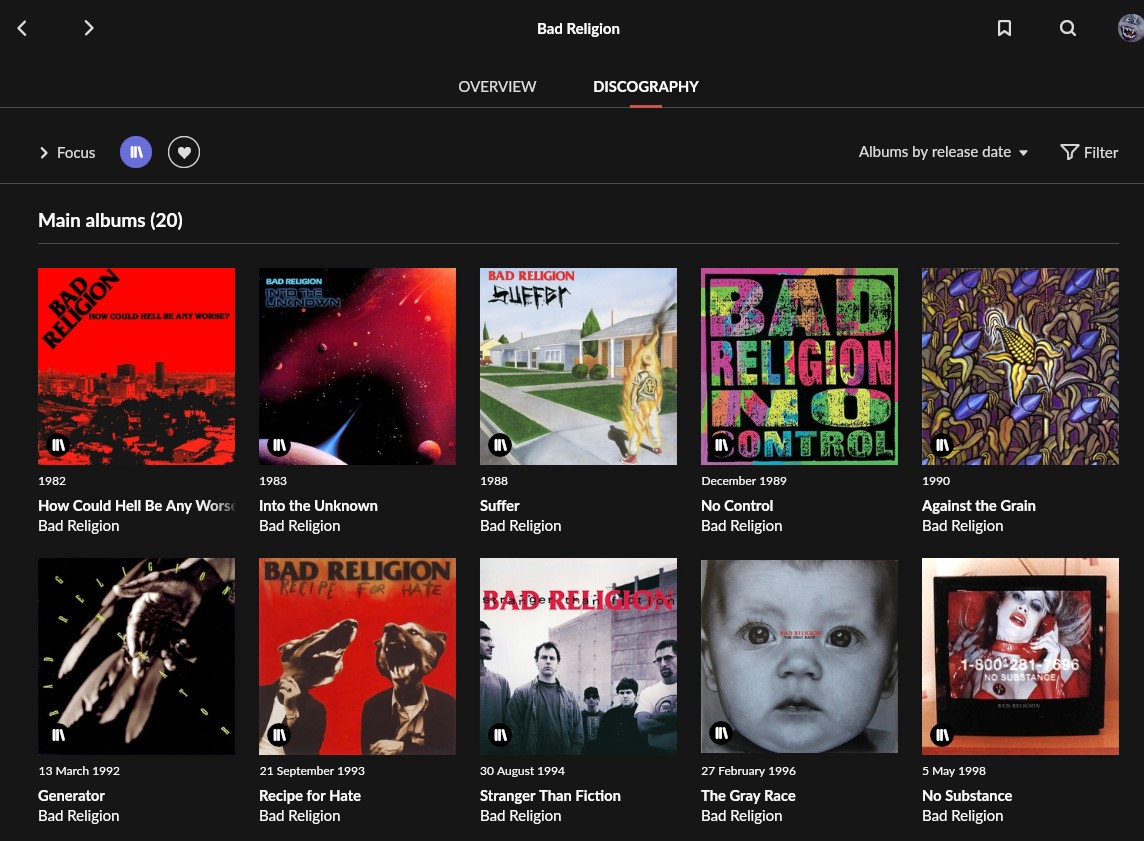Click the Bad Religion page title

coord(579,28)
